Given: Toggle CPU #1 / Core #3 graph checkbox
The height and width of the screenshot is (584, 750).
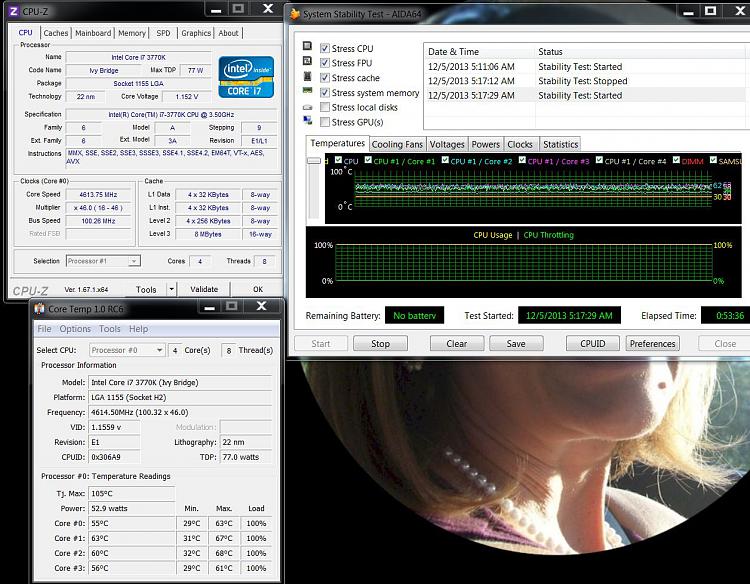Looking at the screenshot, I should click(522, 160).
